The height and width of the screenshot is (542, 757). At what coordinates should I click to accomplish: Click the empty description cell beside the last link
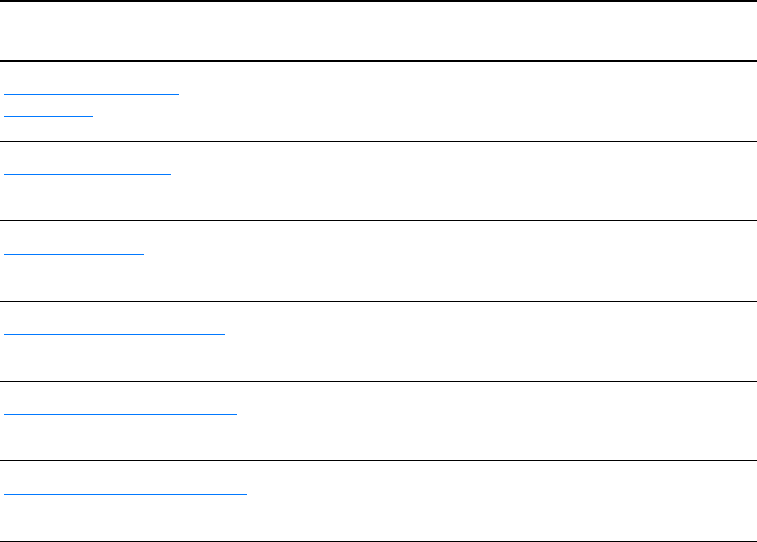tap(500, 501)
